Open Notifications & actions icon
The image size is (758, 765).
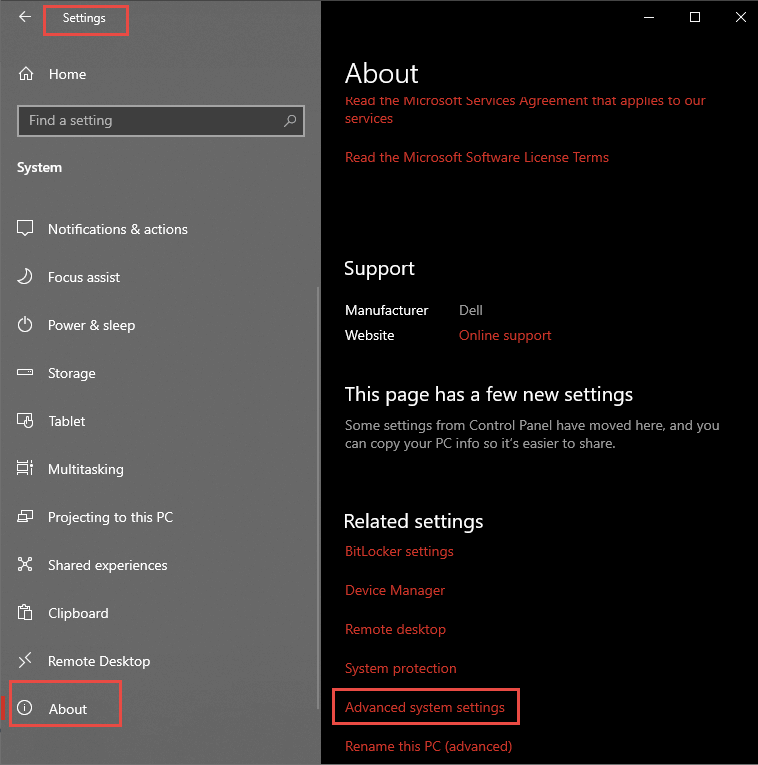25,228
